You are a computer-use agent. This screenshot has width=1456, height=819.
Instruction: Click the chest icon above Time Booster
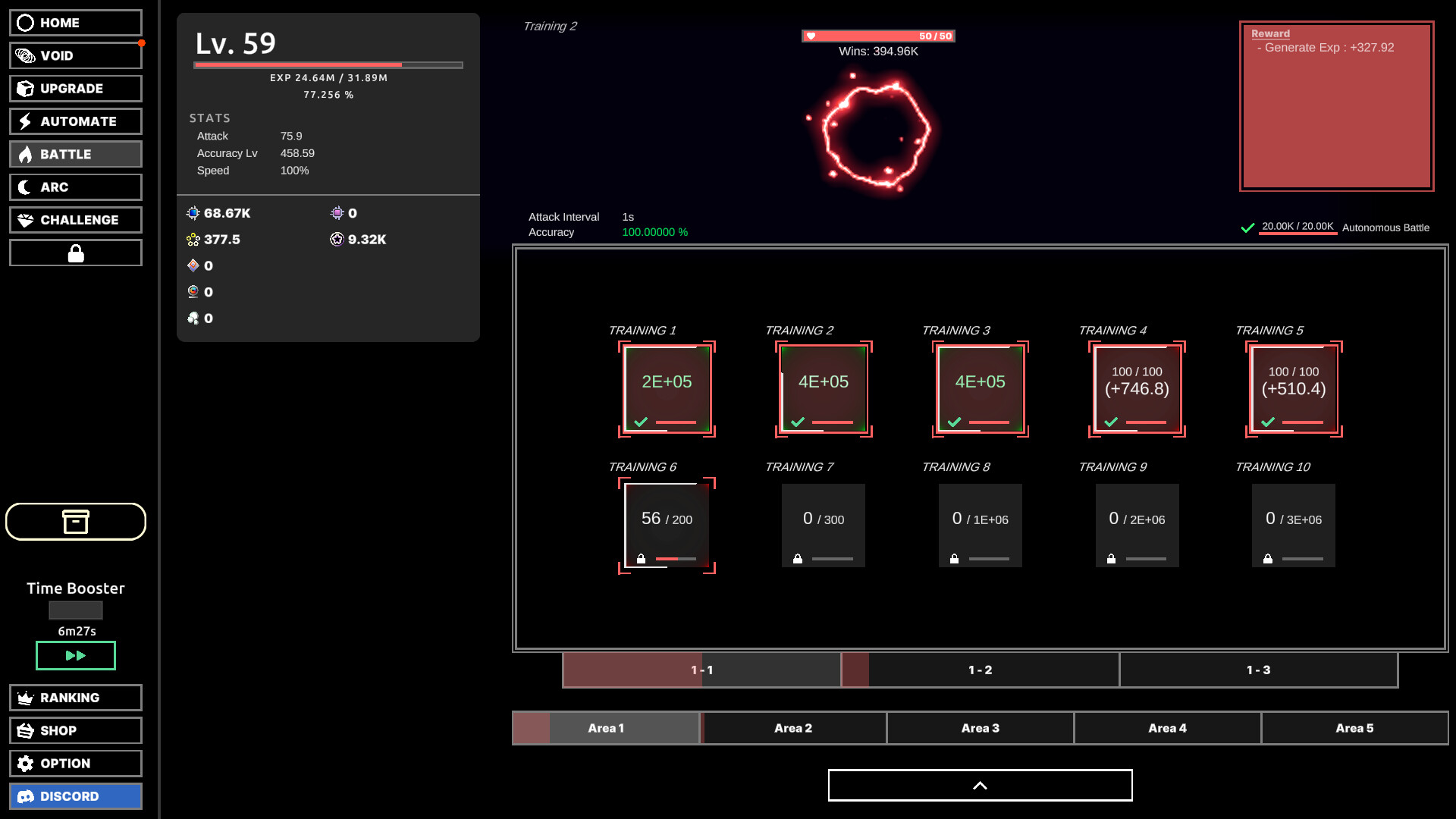click(75, 522)
